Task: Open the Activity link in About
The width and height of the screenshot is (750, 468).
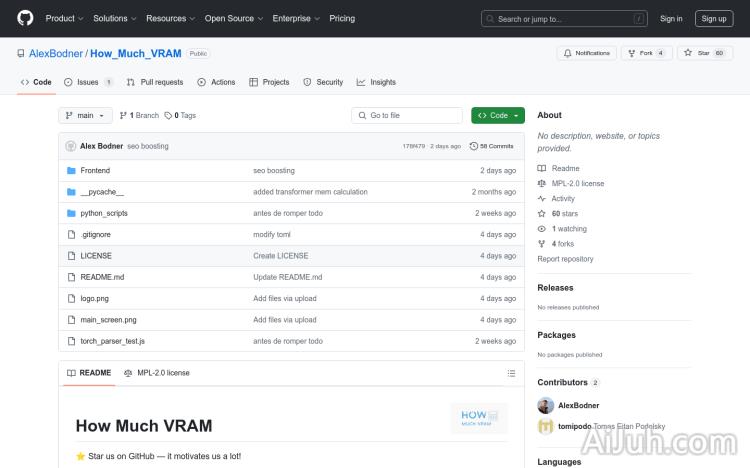Action: tap(563, 199)
